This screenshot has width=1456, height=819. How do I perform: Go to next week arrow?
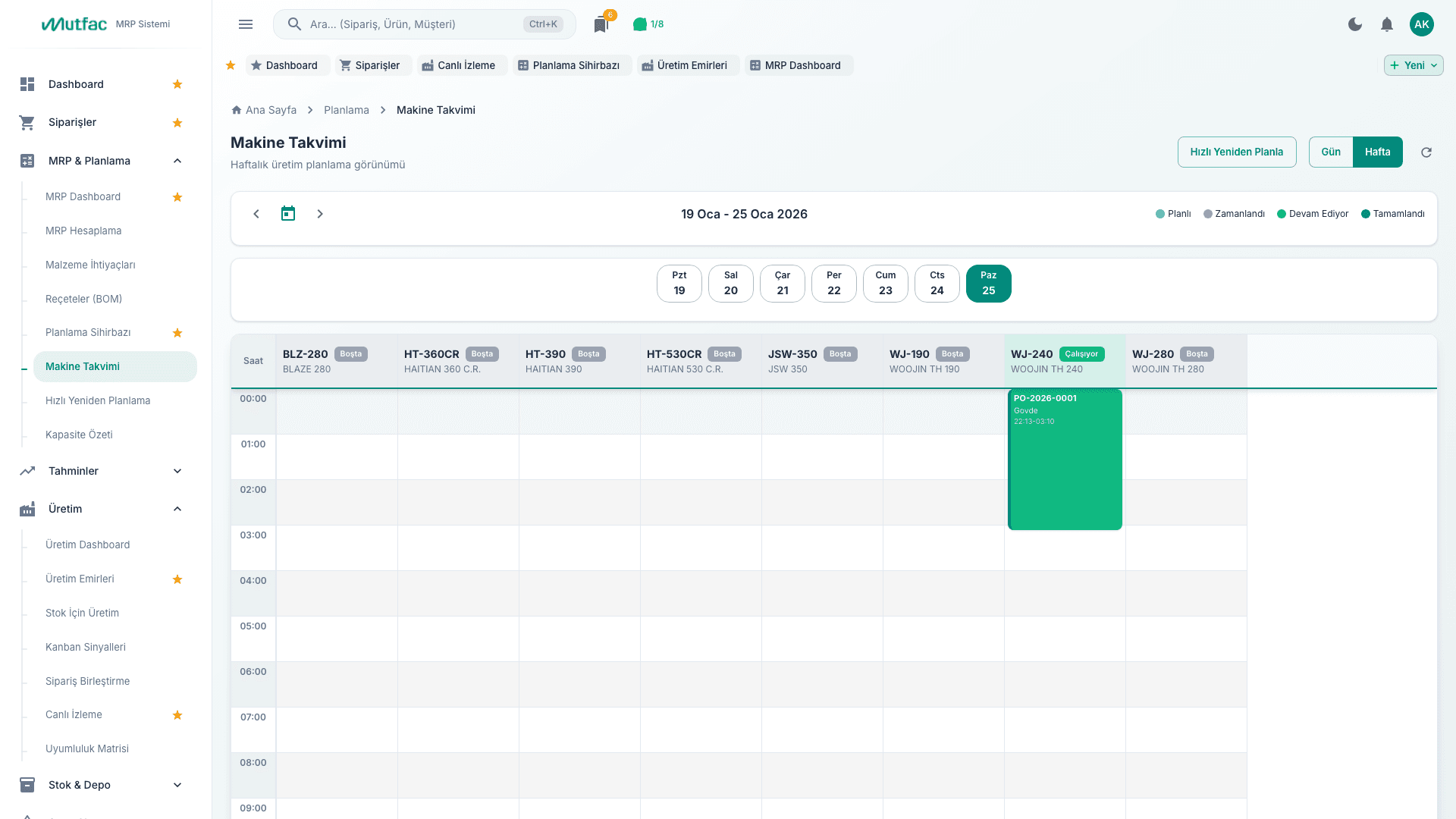click(x=320, y=214)
